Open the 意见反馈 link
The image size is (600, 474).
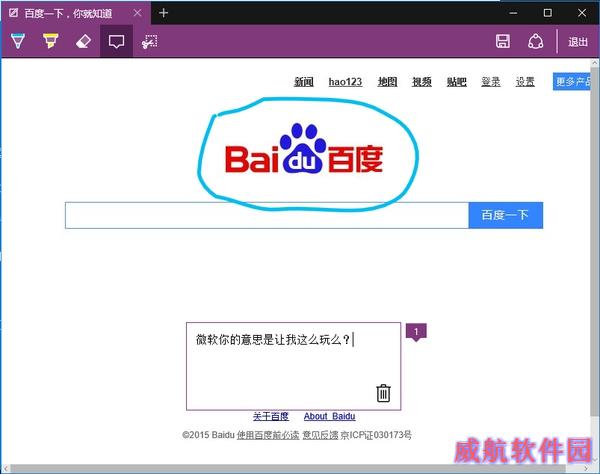[320, 435]
